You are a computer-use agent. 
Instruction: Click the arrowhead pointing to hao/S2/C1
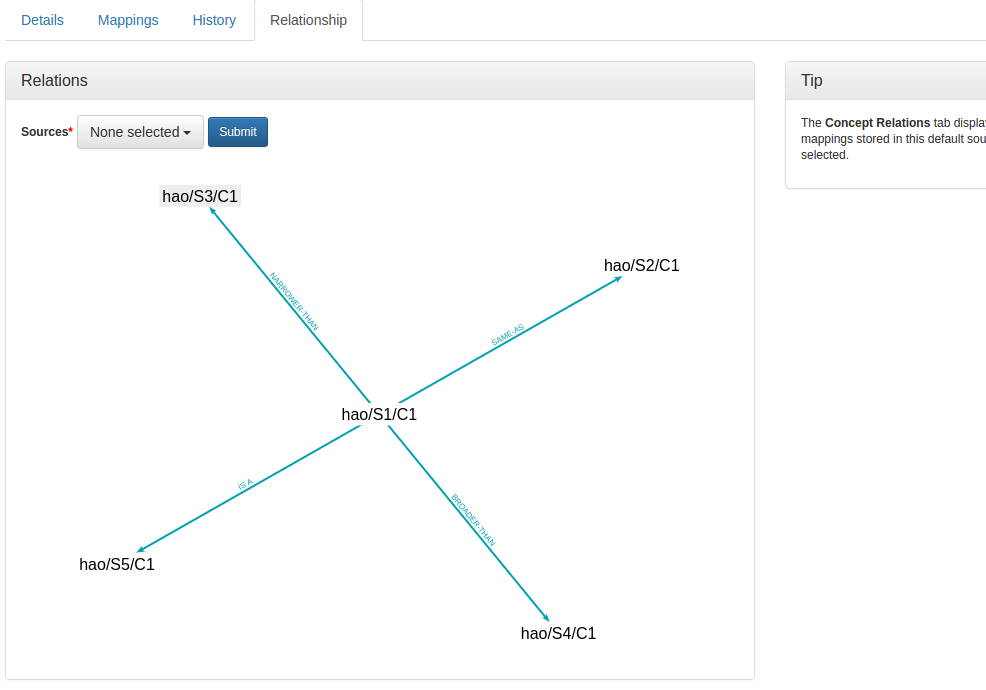pyautogui.click(x=617, y=279)
